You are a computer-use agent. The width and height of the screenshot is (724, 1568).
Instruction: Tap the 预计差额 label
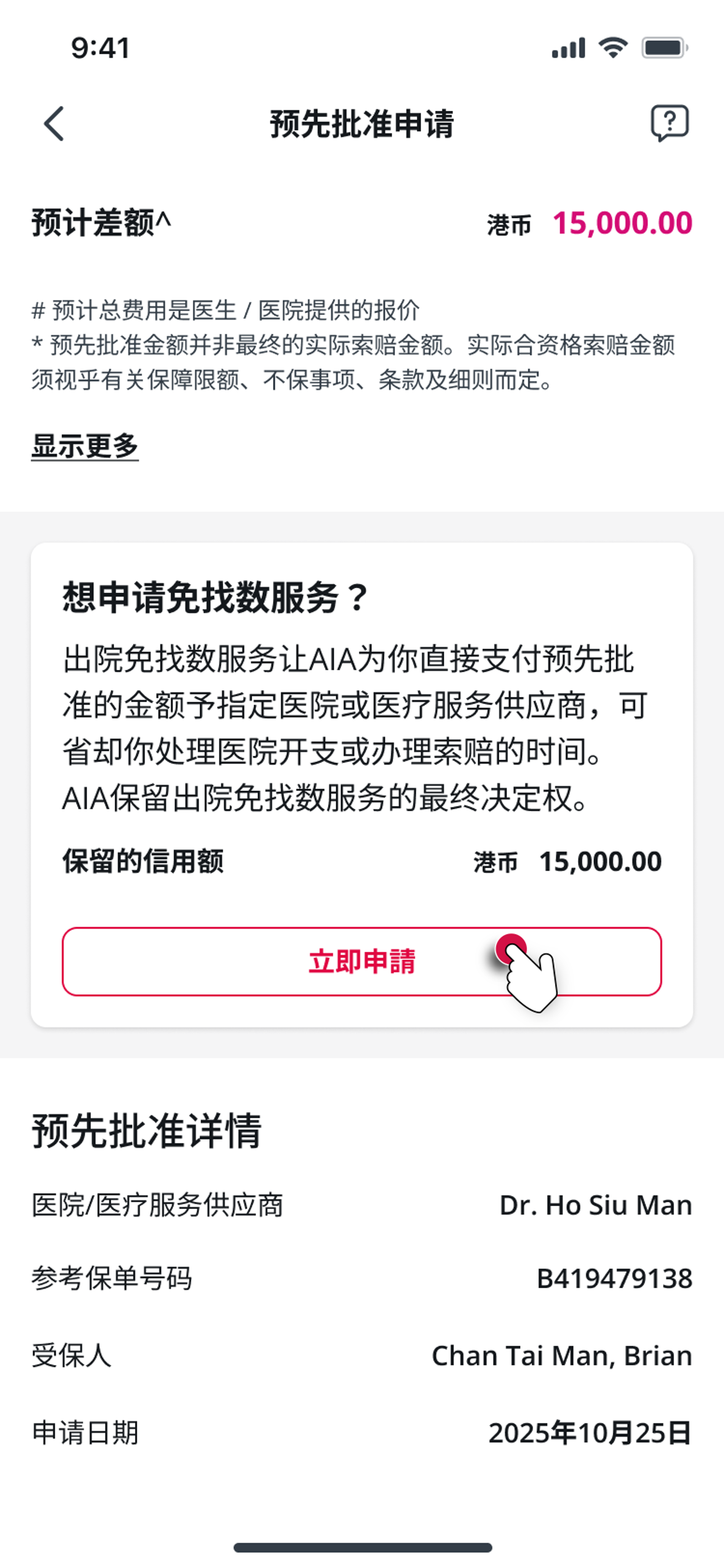101,223
